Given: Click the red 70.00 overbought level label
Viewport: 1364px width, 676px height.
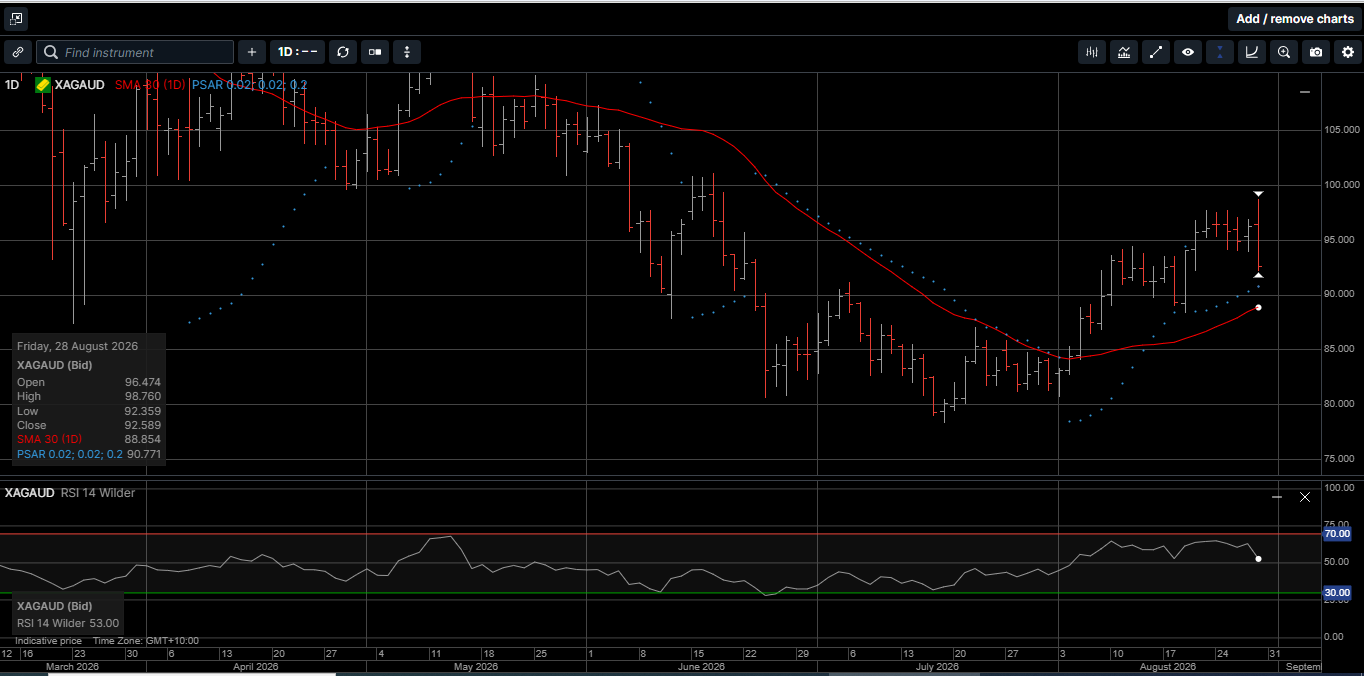Looking at the screenshot, I should tap(1337, 534).
